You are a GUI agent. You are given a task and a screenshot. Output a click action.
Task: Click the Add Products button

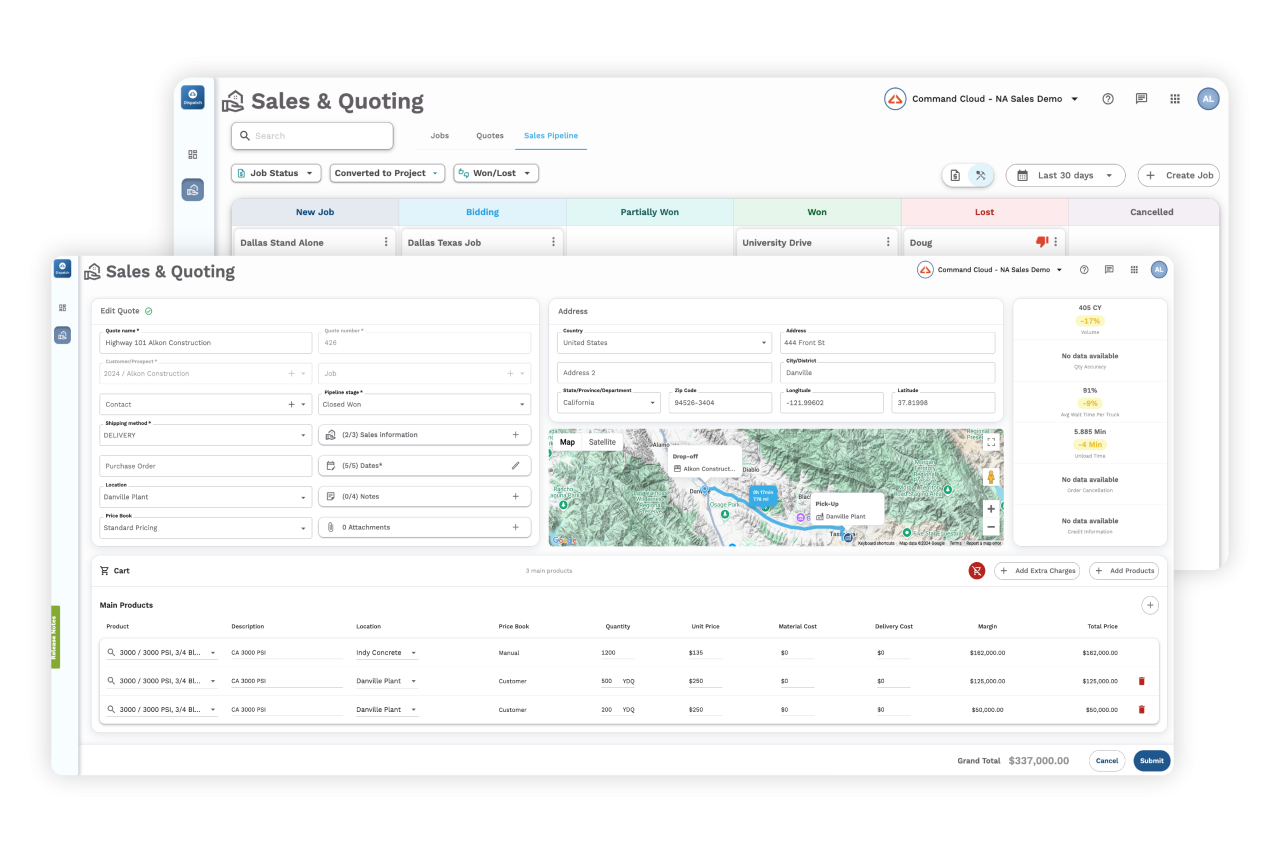(x=1124, y=570)
